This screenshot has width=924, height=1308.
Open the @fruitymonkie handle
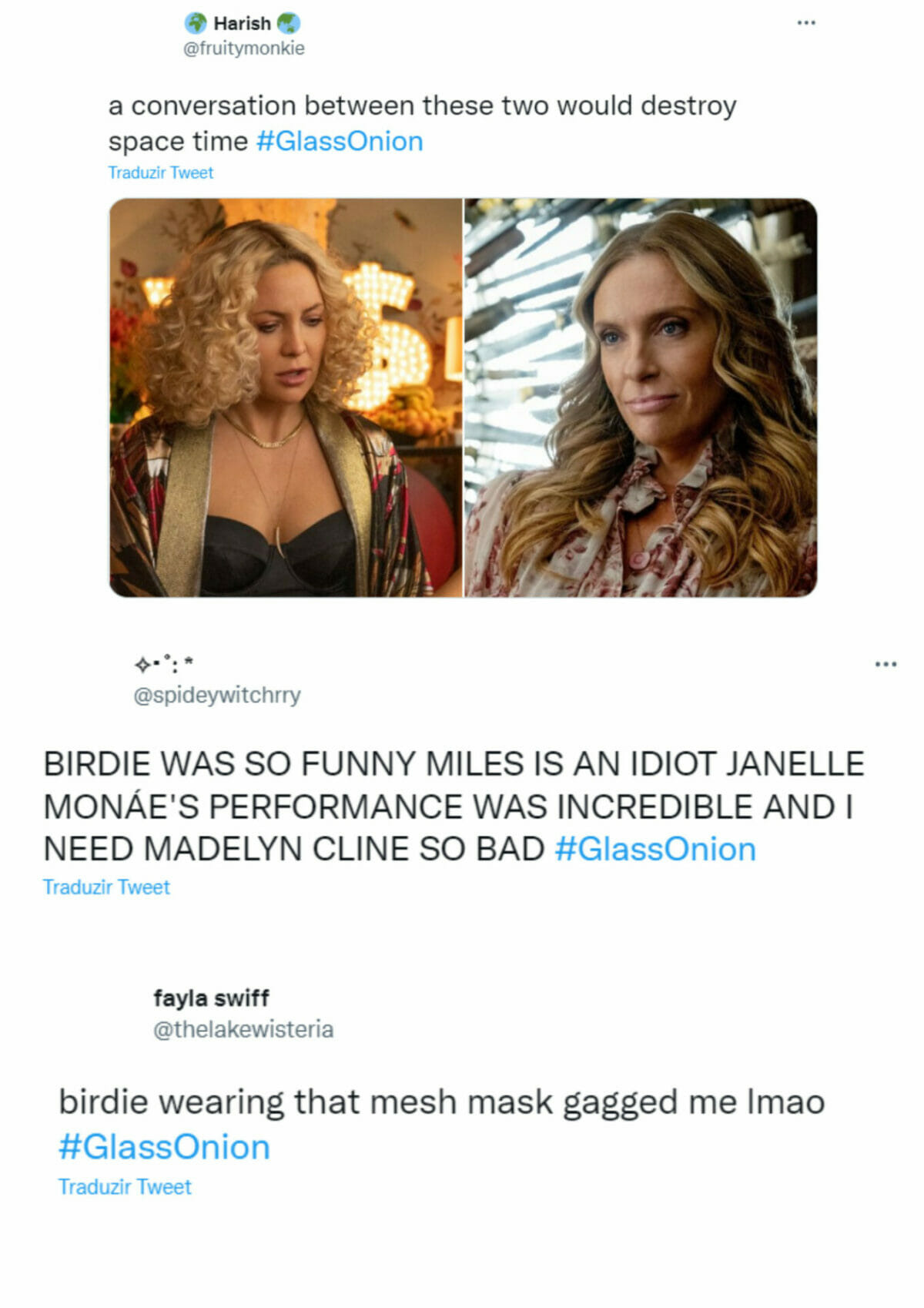[244, 49]
